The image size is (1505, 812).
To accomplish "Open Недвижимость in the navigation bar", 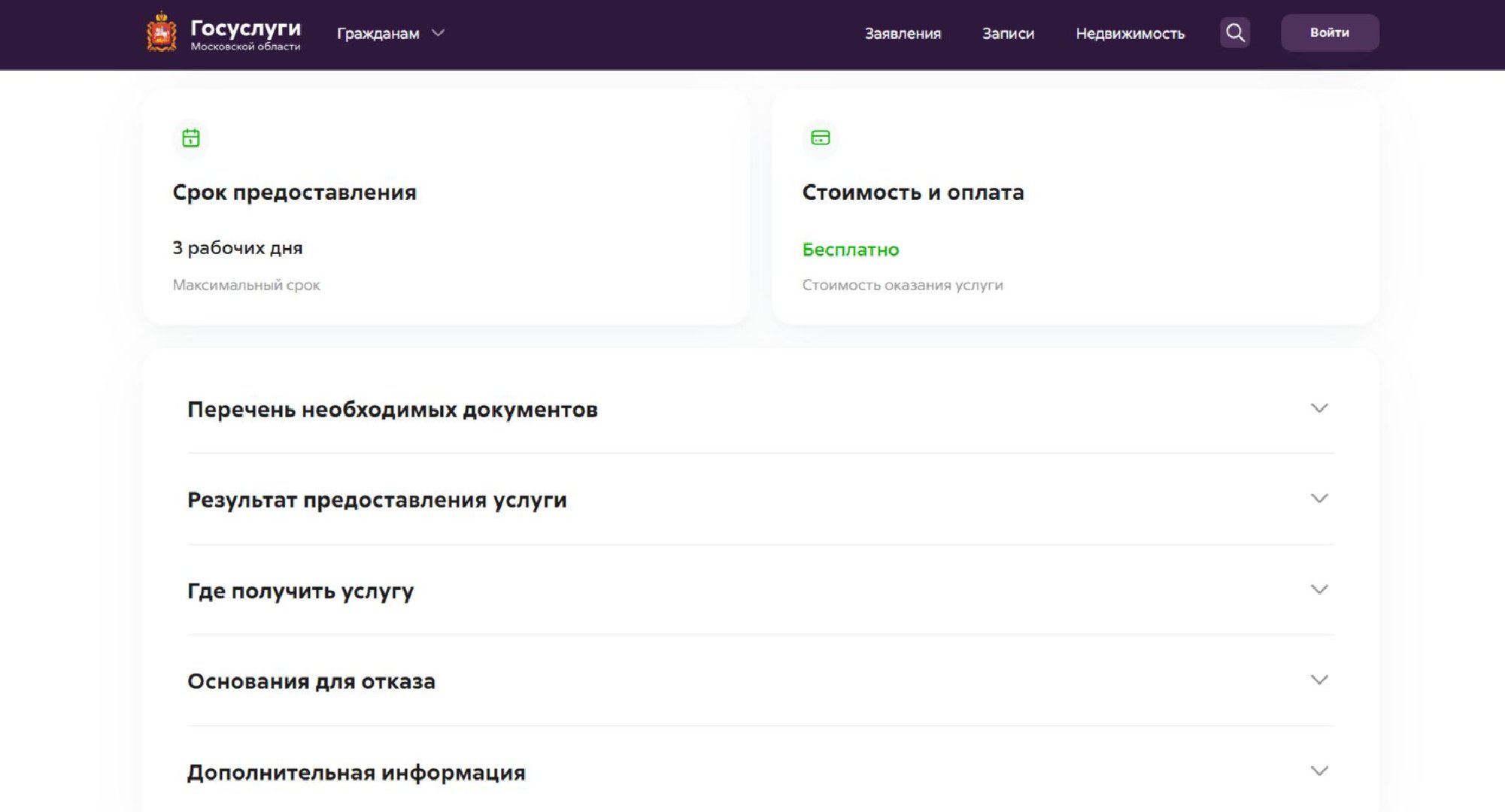I will (x=1130, y=34).
